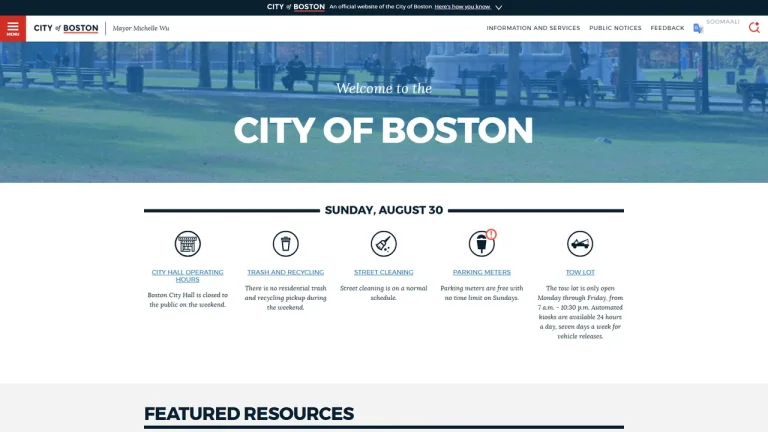Image resolution: width=768 pixels, height=432 pixels.
Task: Open Information and Services menu
Action: click(x=533, y=28)
